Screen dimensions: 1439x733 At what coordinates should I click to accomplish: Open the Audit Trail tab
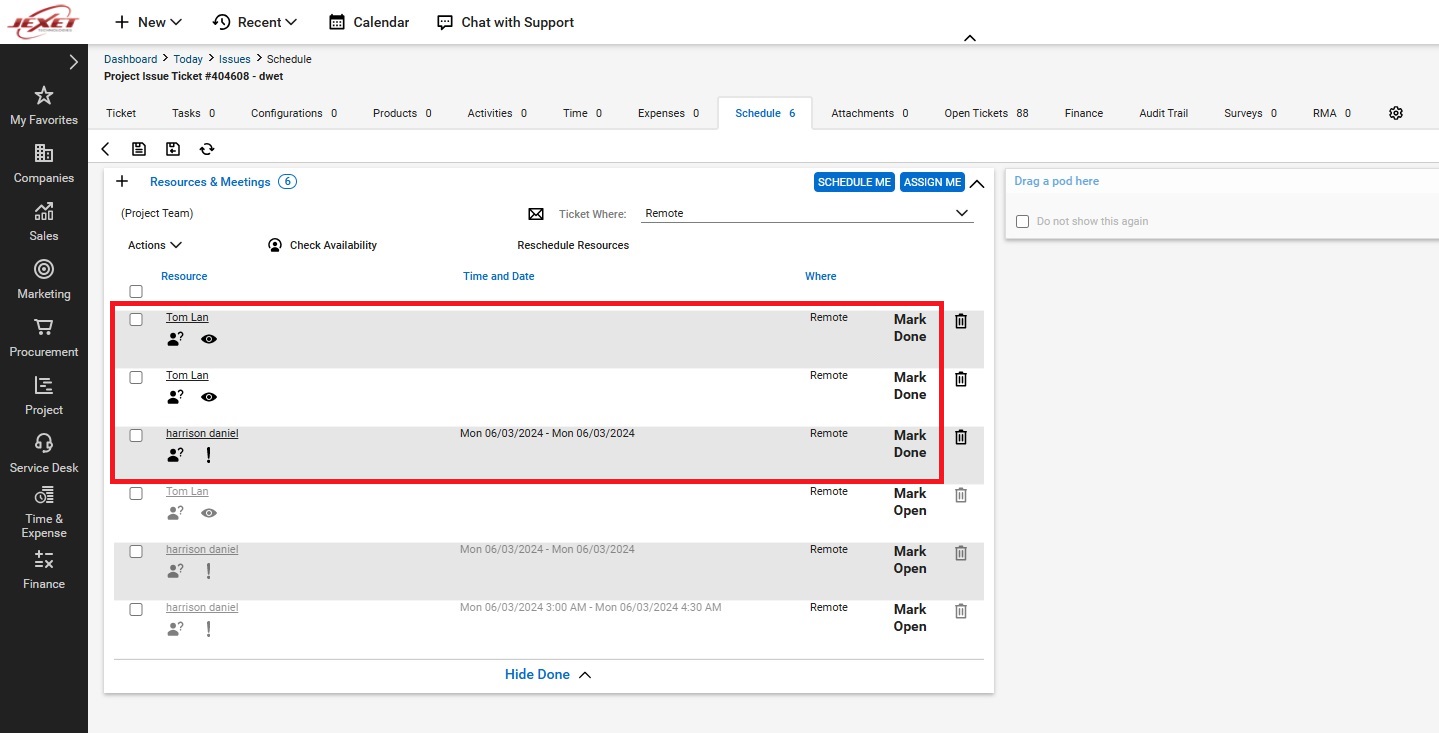pyautogui.click(x=1163, y=113)
